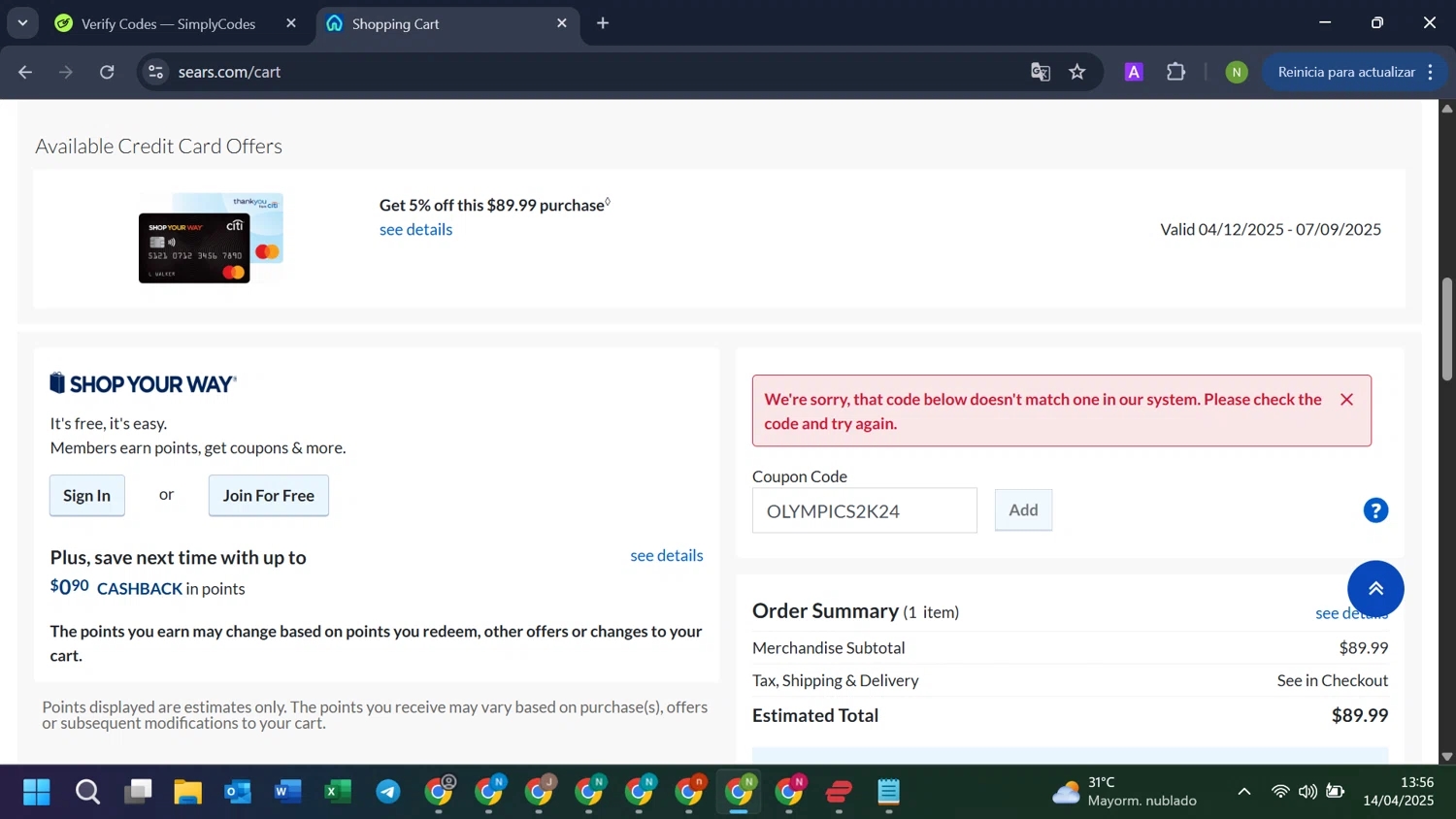View site information icon in address bar

pyautogui.click(x=155, y=72)
